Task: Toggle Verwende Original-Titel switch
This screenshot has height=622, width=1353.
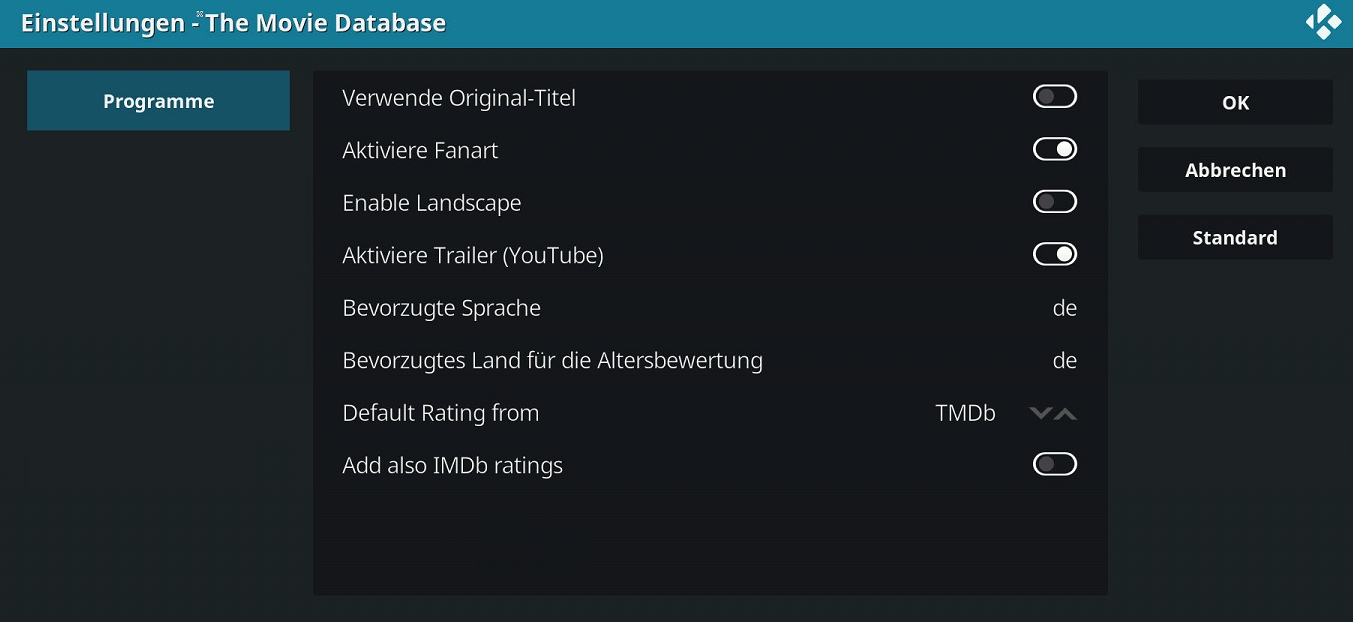Action: click(x=1055, y=97)
